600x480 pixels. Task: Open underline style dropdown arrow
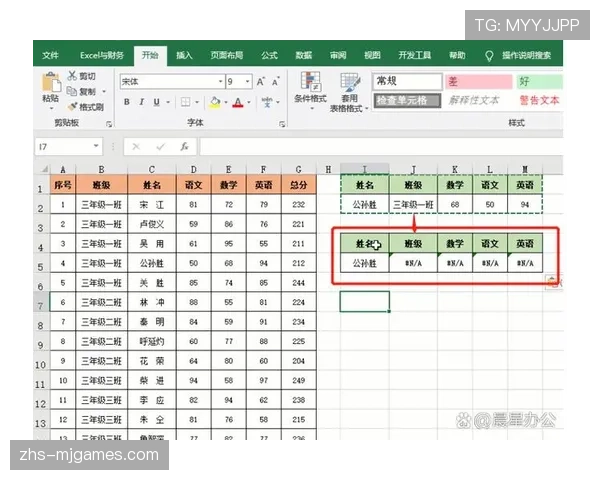168,102
